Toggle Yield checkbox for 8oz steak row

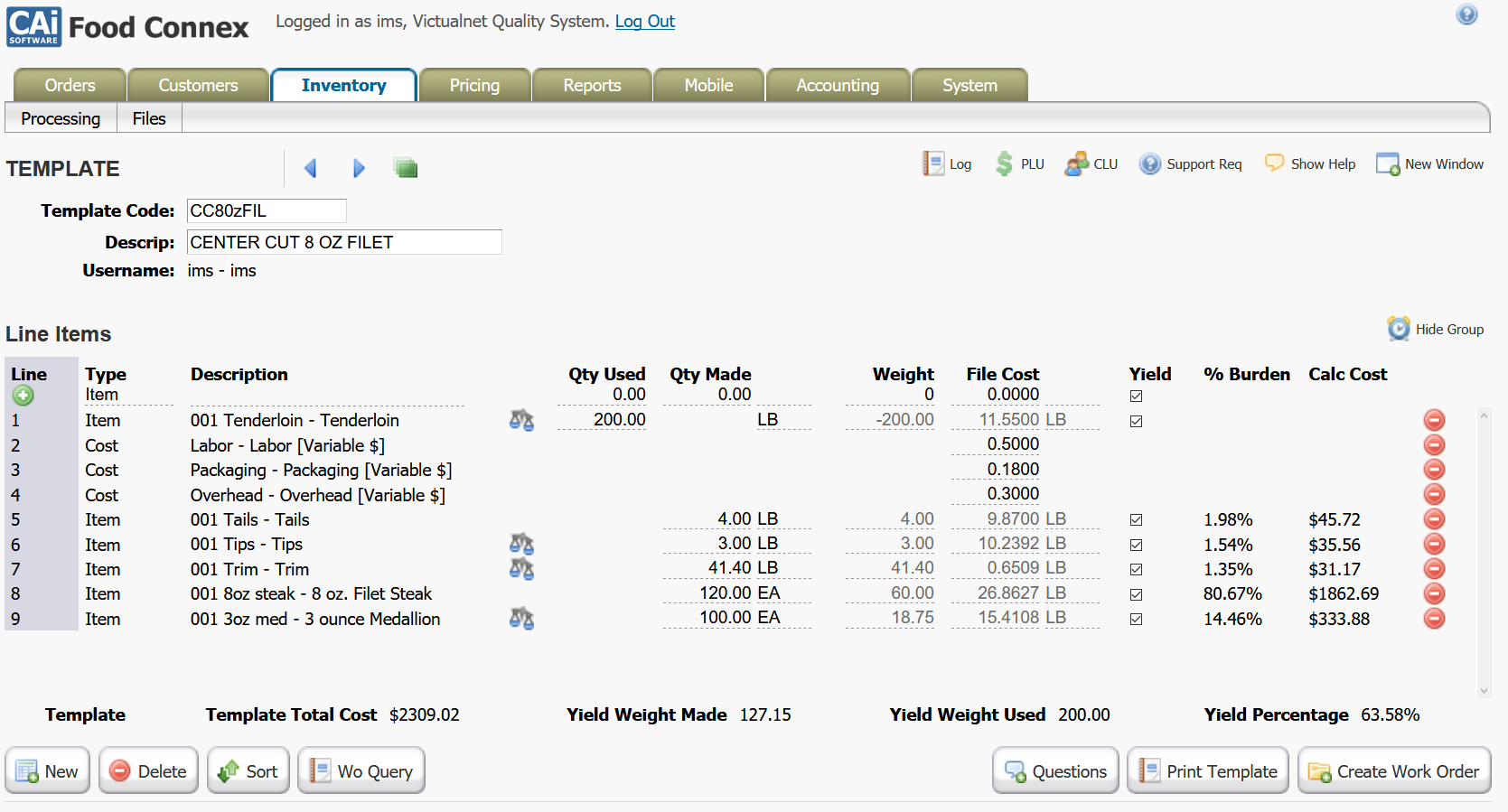click(1136, 594)
